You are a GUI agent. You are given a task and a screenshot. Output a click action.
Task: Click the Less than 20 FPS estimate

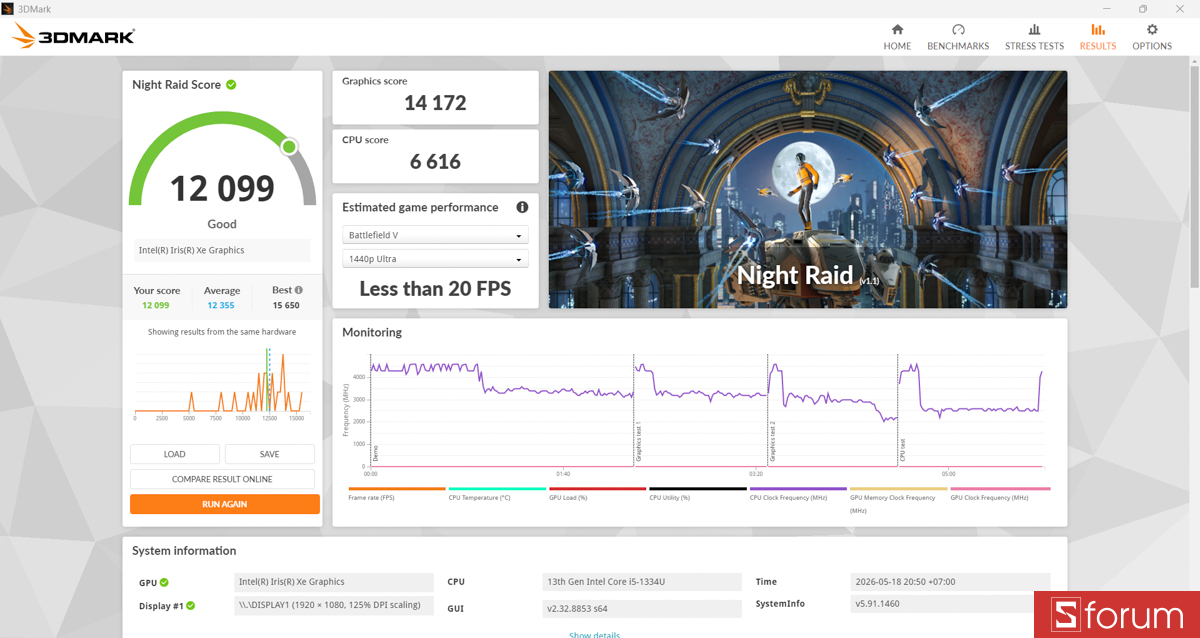tap(435, 289)
